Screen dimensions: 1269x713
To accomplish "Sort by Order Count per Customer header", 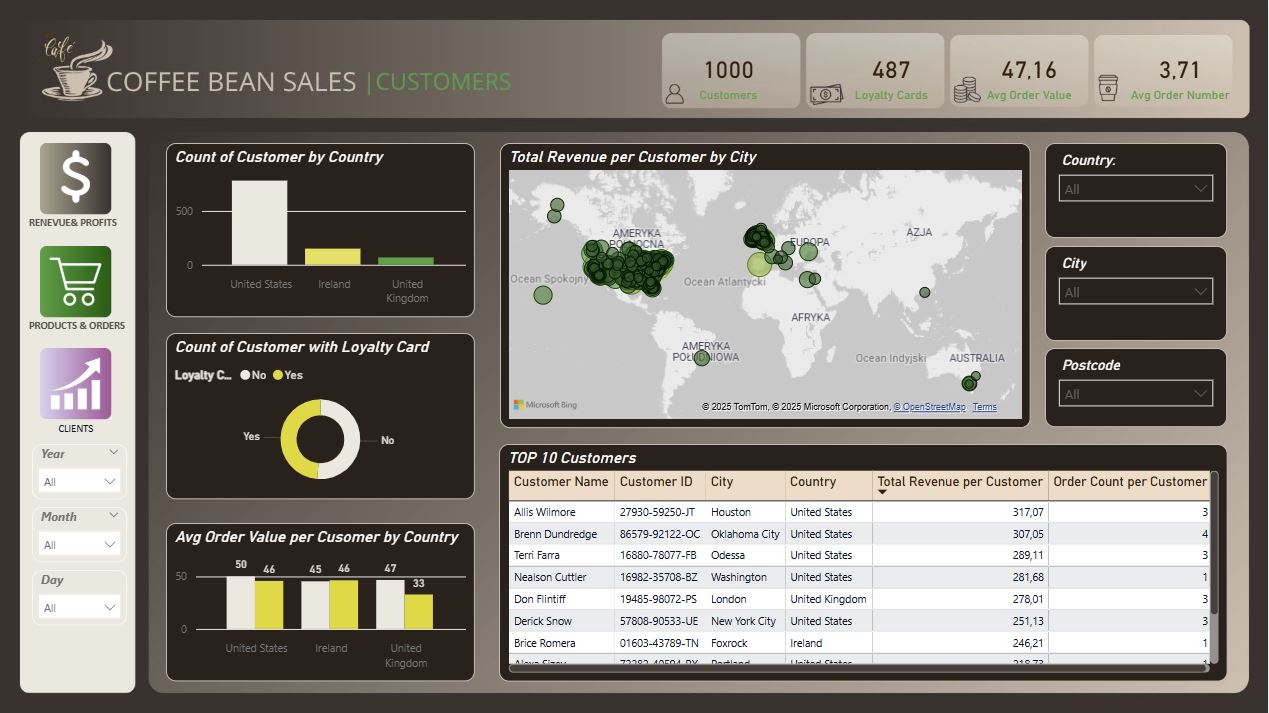I will pos(1130,482).
